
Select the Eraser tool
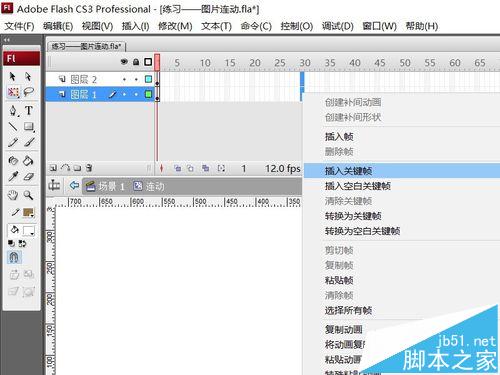[x=29, y=177]
